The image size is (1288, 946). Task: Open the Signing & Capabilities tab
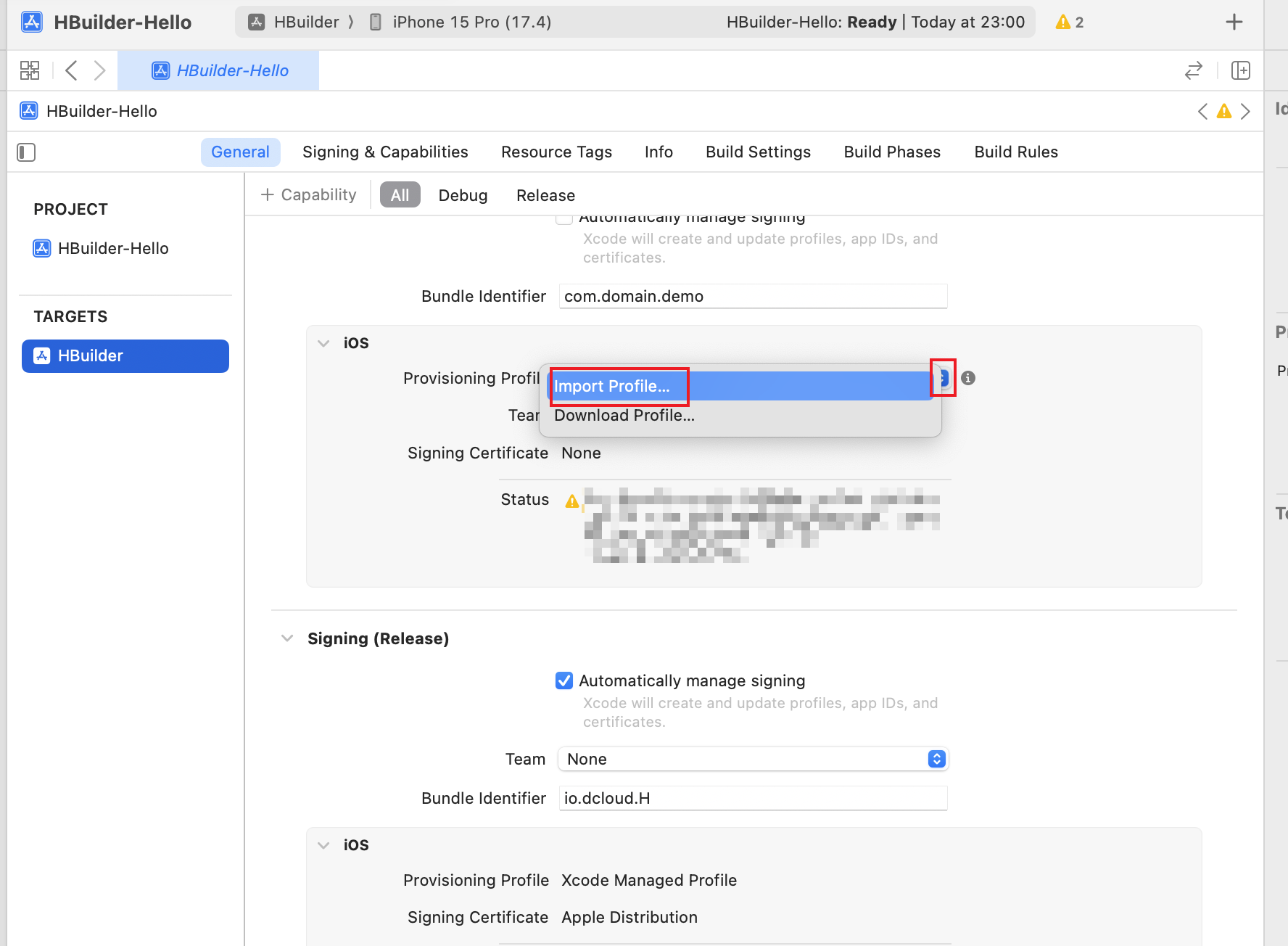point(385,152)
